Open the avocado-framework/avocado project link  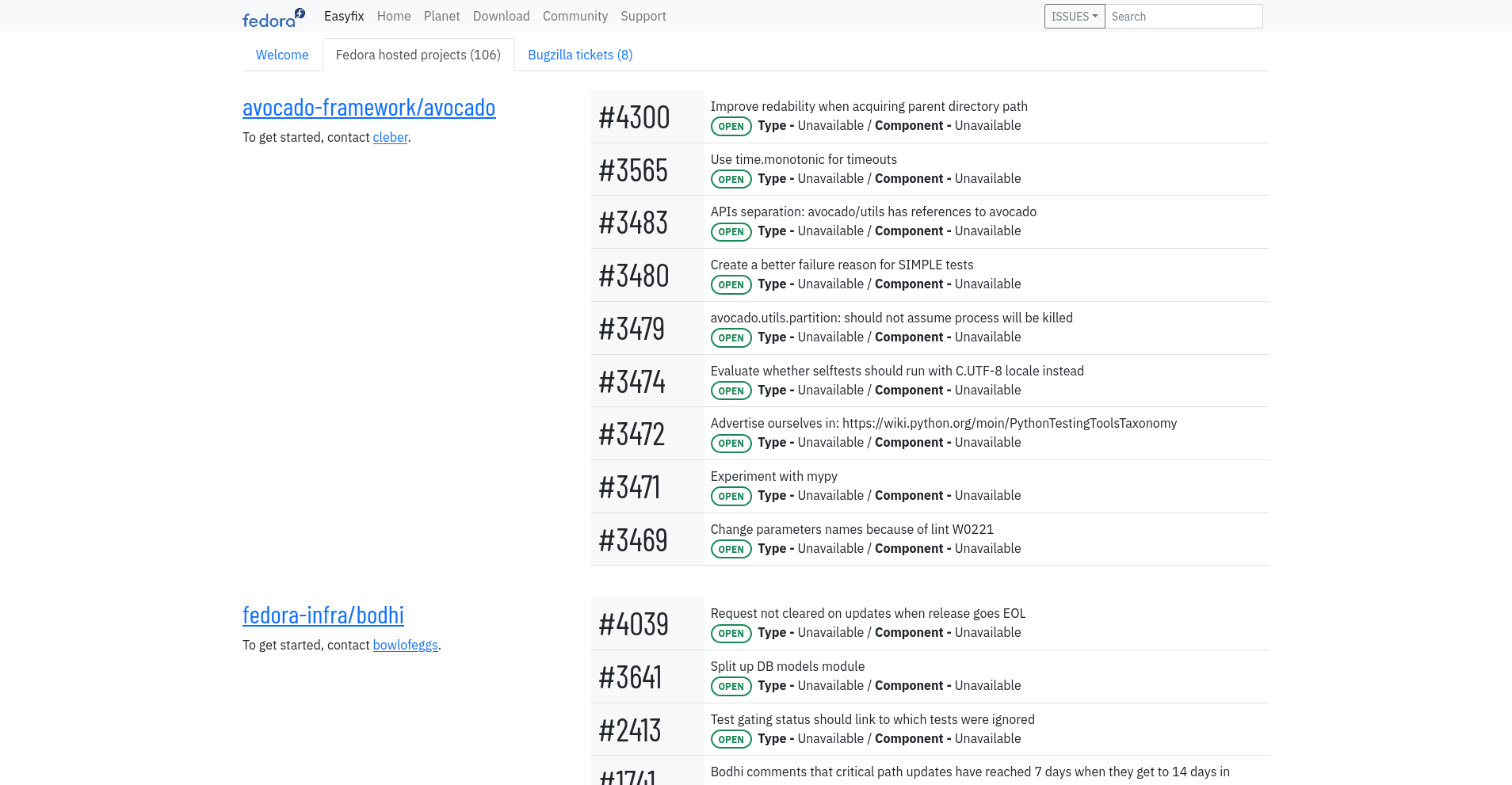[369, 108]
